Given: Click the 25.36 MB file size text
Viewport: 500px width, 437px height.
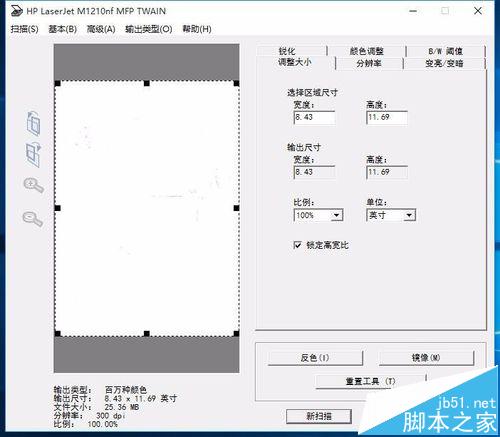Looking at the screenshot, I should [x=122, y=407].
